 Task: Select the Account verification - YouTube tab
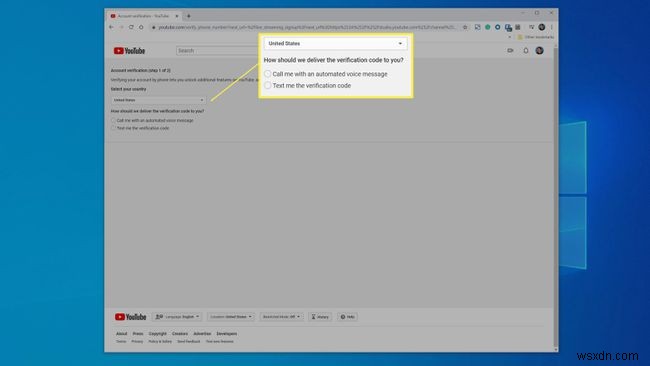coord(143,16)
